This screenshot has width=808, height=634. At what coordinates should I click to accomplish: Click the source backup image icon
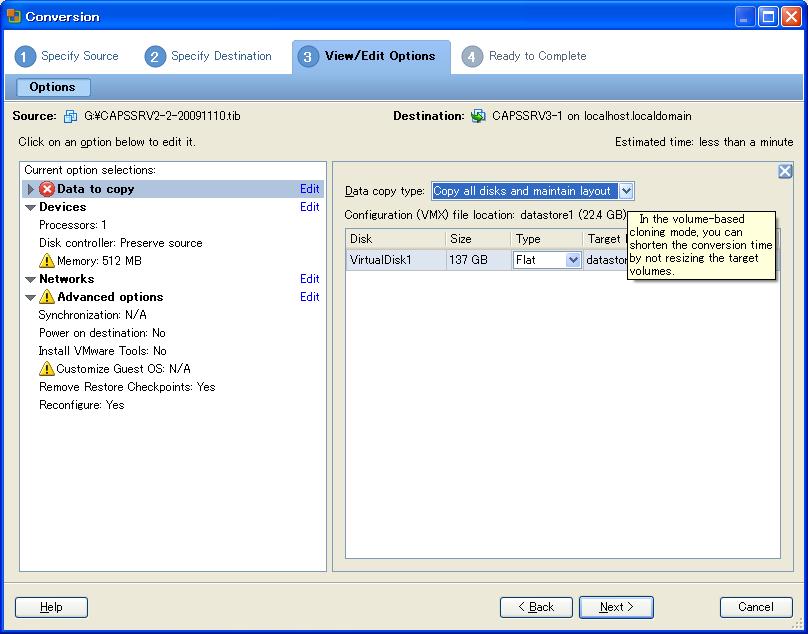click(x=71, y=116)
